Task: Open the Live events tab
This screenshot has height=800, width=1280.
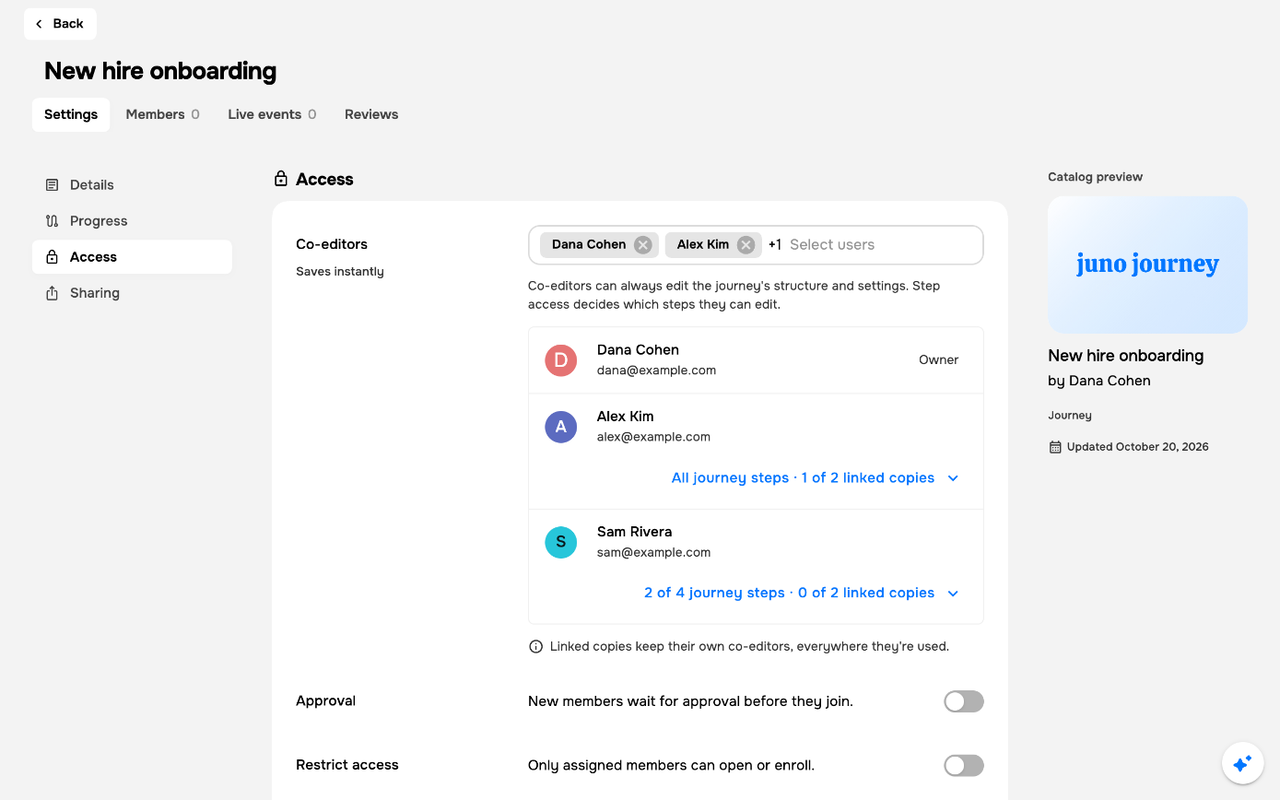Action: 272,115
